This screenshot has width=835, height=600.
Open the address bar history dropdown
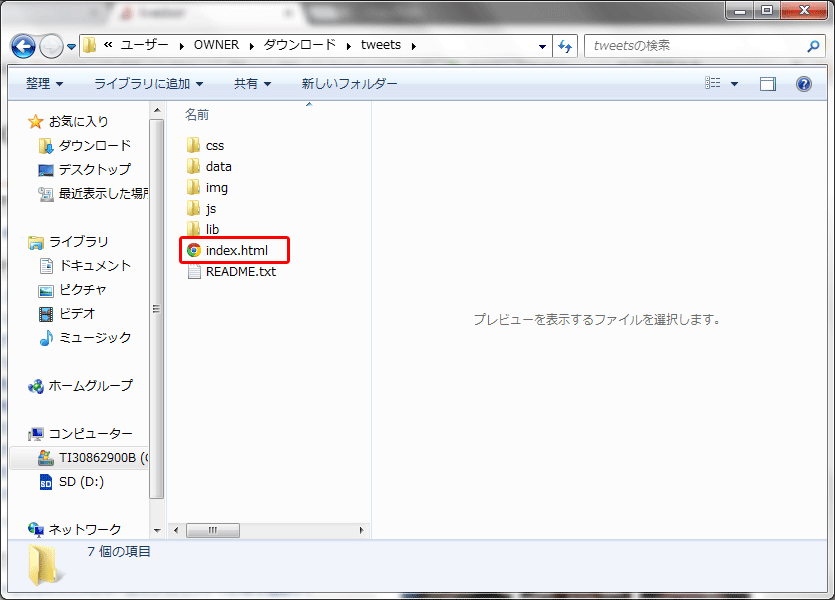(542, 46)
